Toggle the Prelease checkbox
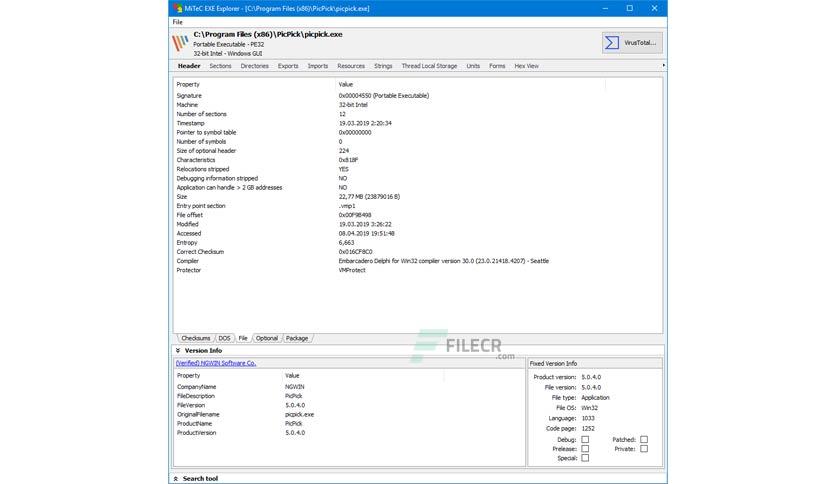836x484 pixels. (585, 449)
